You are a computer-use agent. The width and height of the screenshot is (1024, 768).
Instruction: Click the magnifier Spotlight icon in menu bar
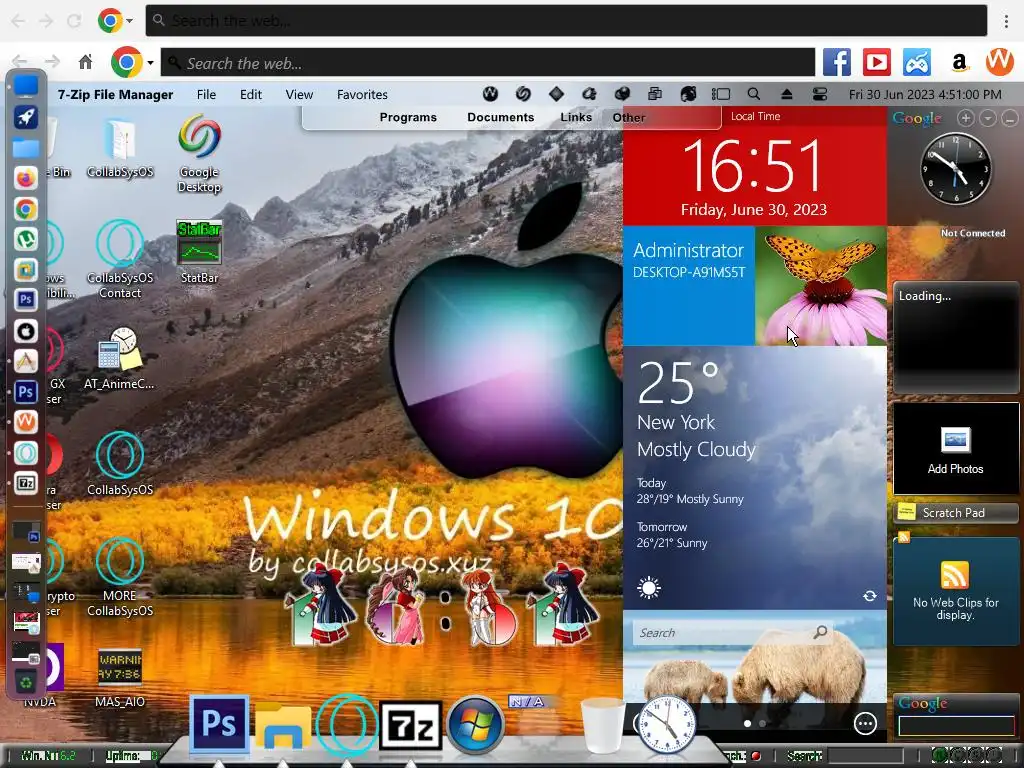(754, 94)
